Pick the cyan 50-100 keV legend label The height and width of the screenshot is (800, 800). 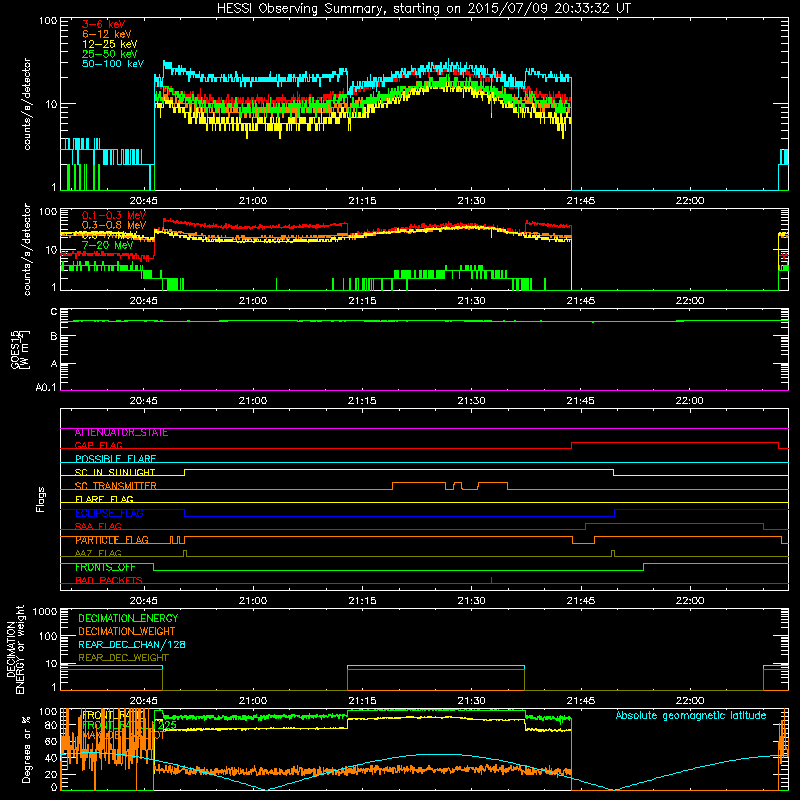(112, 64)
